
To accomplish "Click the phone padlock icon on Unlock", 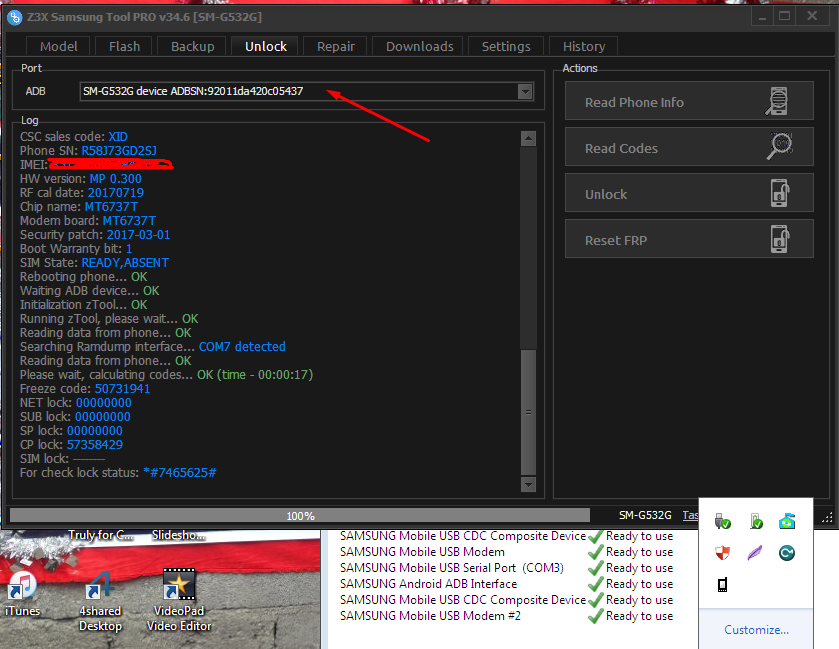I will pyautogui.click(x=780, y=193).
